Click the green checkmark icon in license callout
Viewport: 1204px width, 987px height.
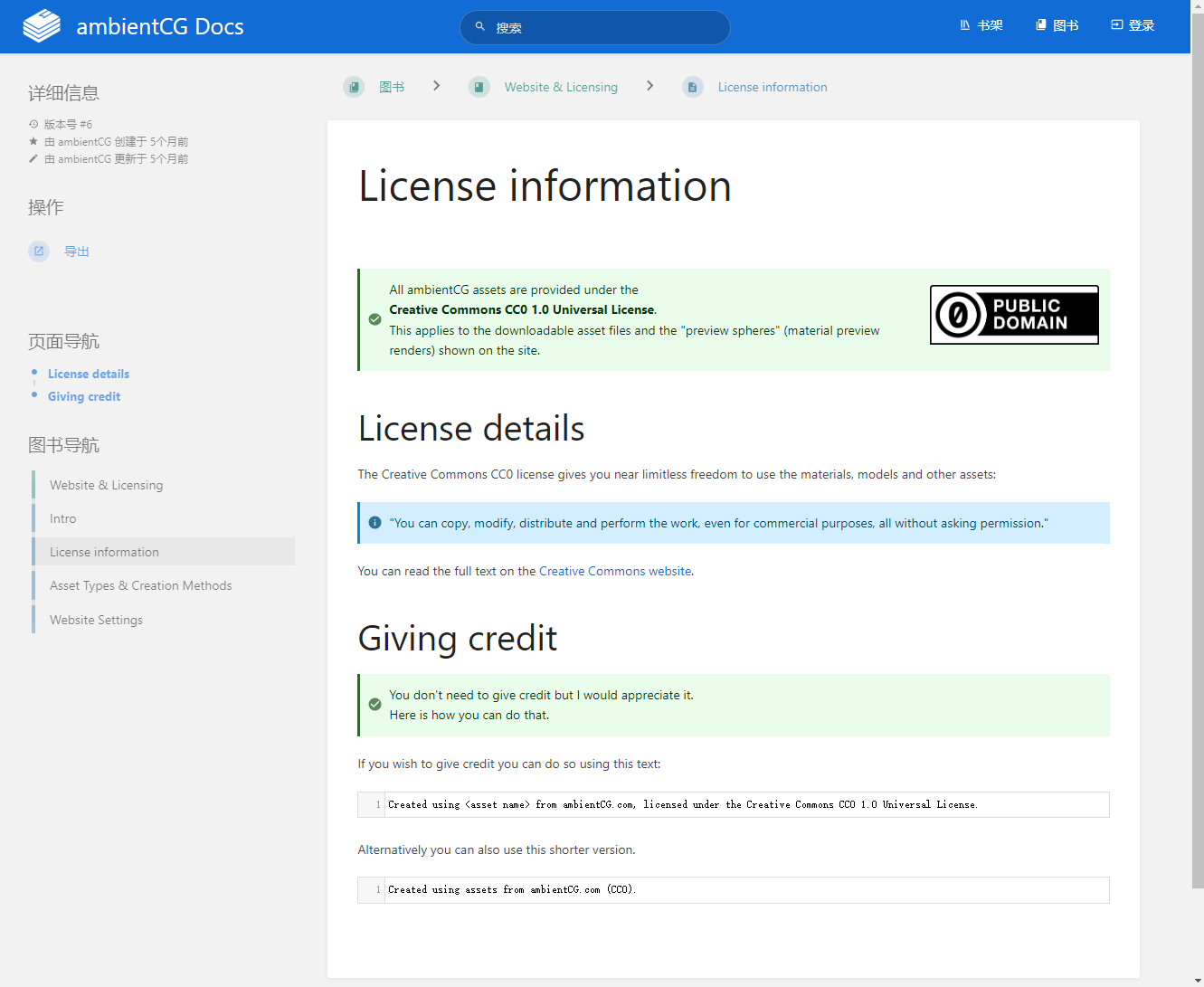pos(374,319)
